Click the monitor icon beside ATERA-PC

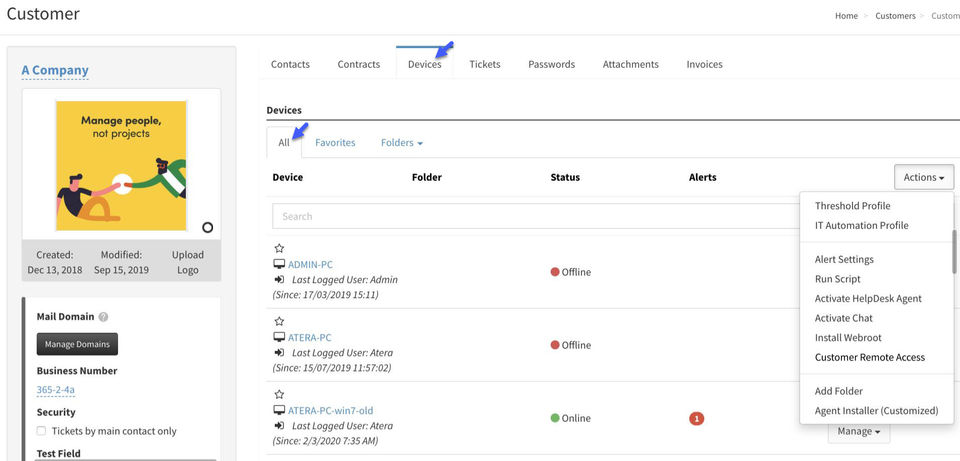(279, 337)
